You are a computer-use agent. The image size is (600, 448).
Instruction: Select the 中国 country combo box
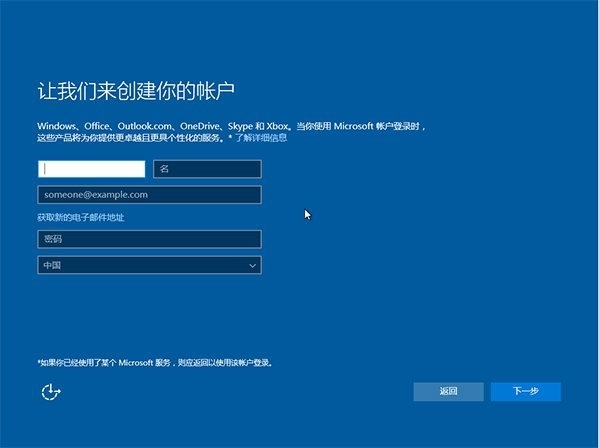[140, 266]
